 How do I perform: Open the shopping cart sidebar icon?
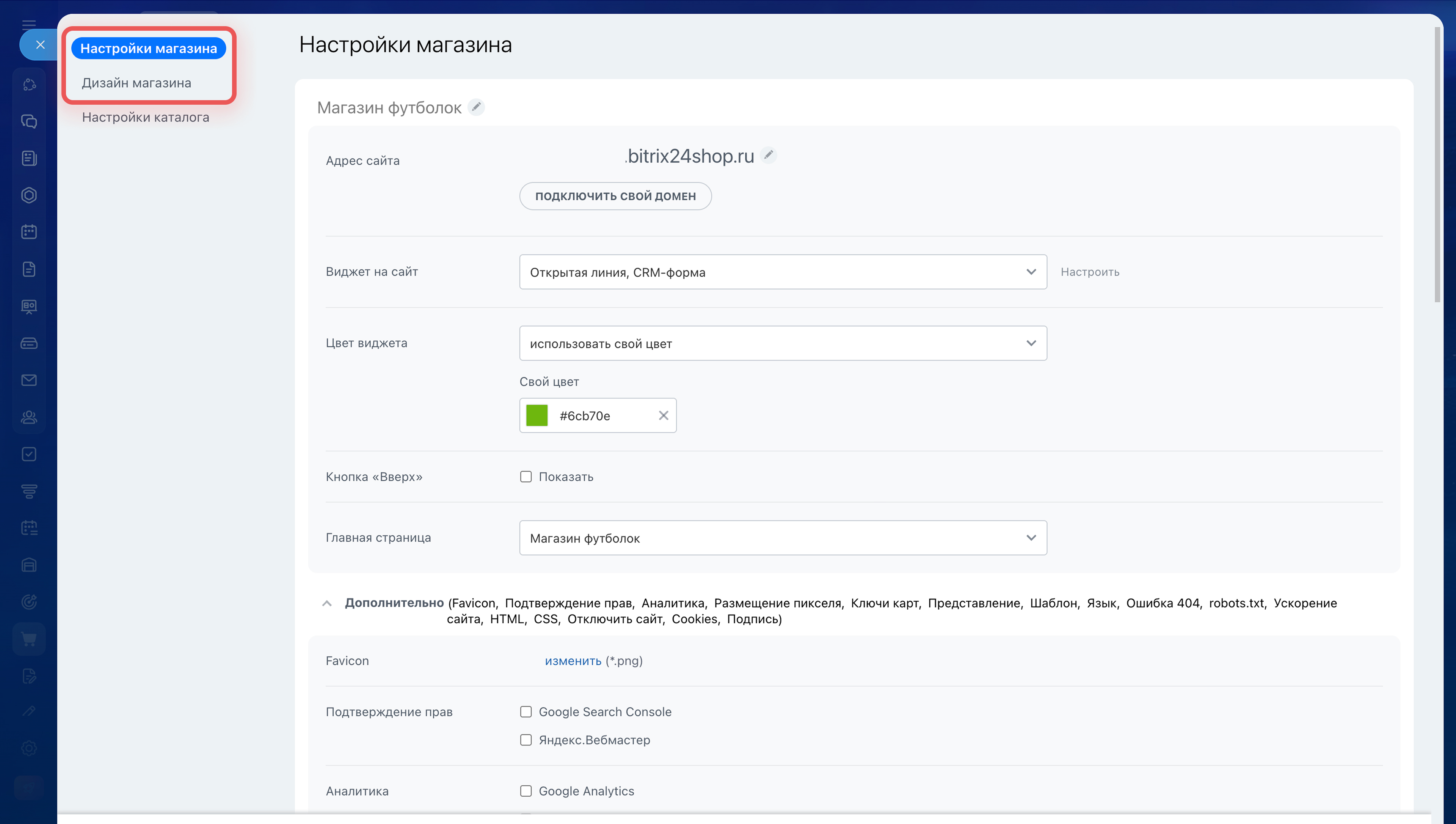tap(29, 639)
